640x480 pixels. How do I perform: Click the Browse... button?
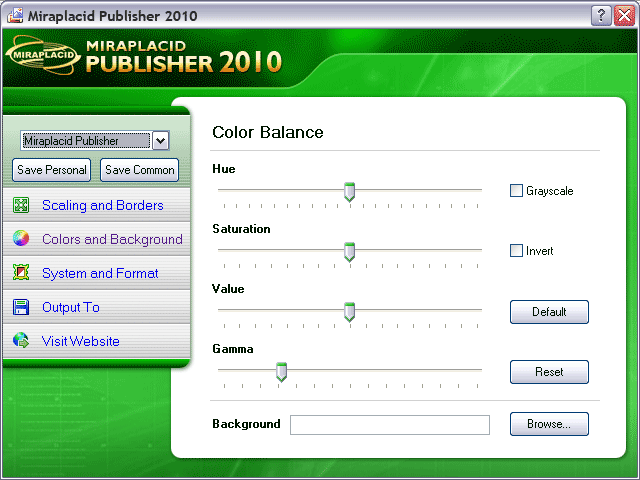pos(549,424)
